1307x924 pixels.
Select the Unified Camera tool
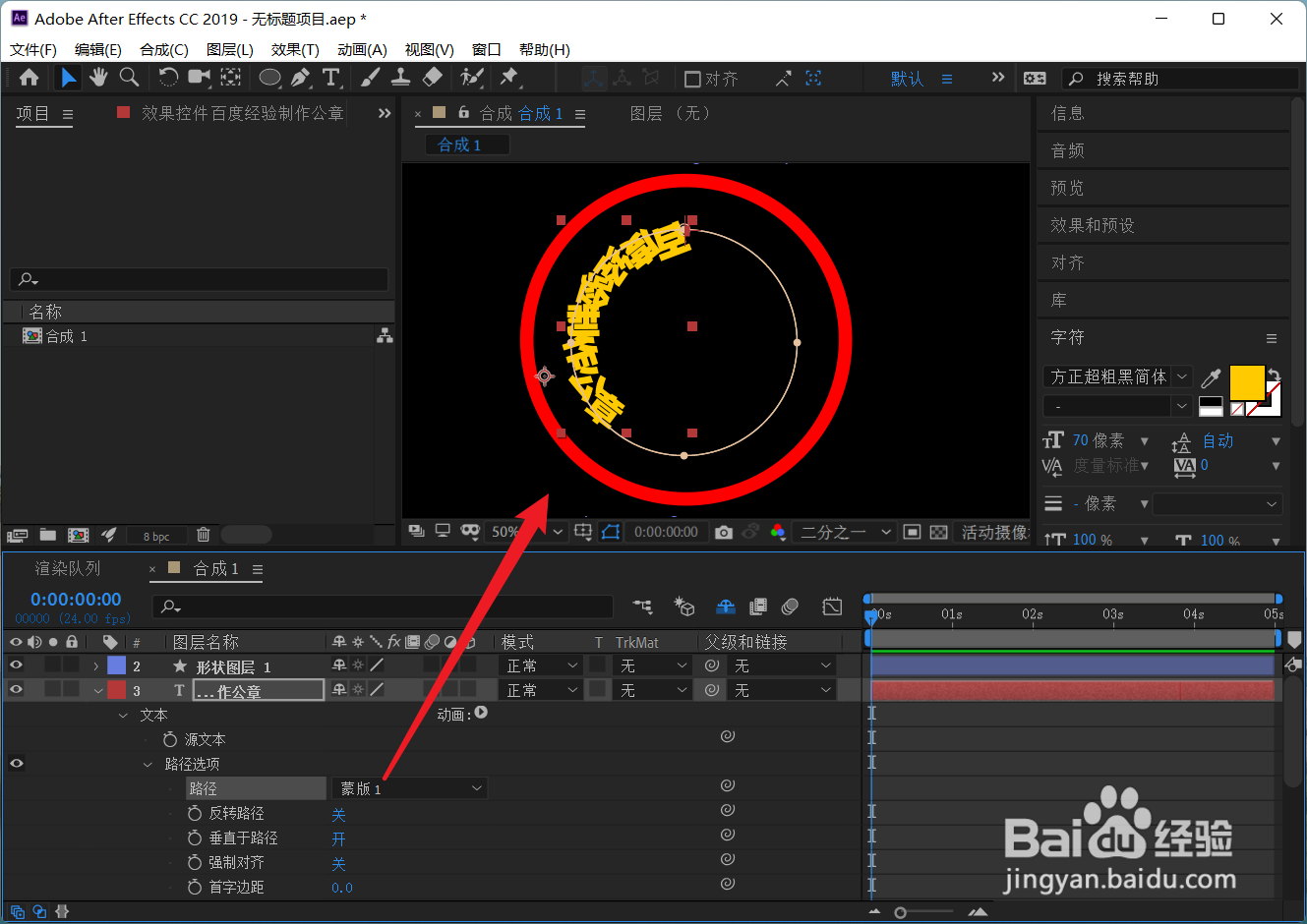coord(200,78)
